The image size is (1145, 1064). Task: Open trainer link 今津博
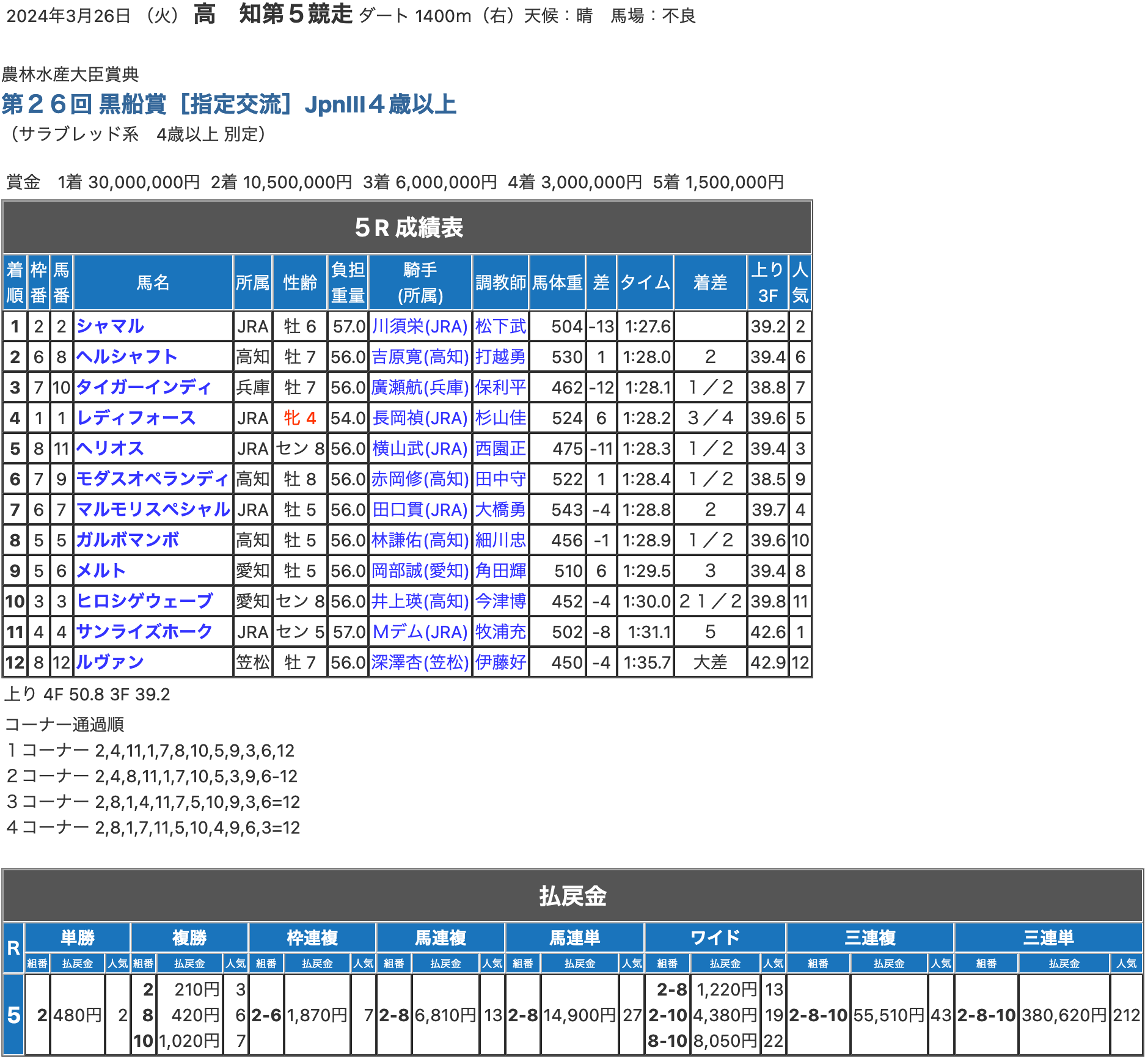[500, 601]
